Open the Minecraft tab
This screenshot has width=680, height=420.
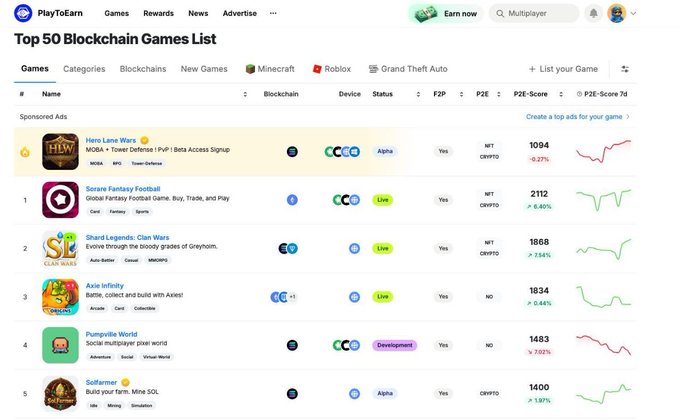[270, 69]
